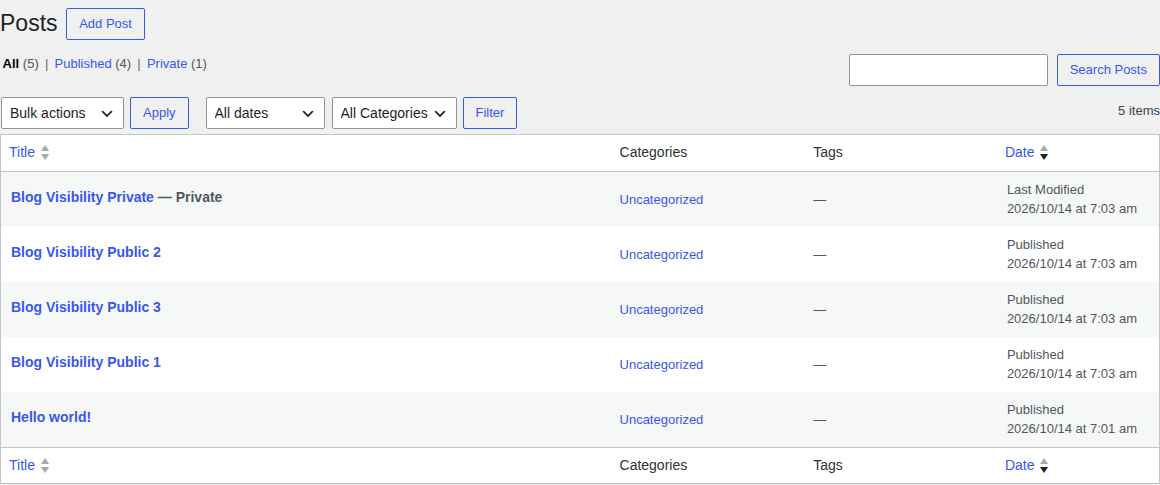The width and height of the screenshot is (1160, 485).
Task: Click Published status in Public 2 row
Action: (x=1035, y=245)
